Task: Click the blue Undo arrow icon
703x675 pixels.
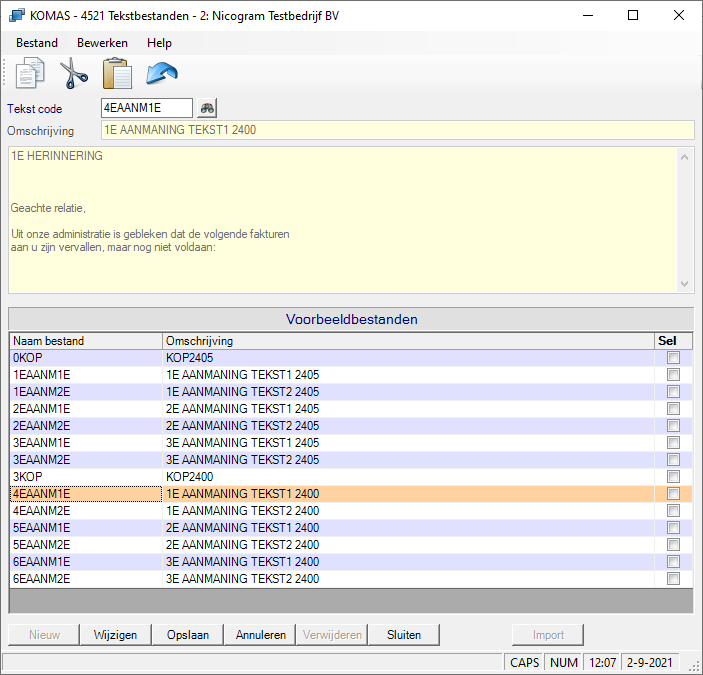Action: pos(162,73)
